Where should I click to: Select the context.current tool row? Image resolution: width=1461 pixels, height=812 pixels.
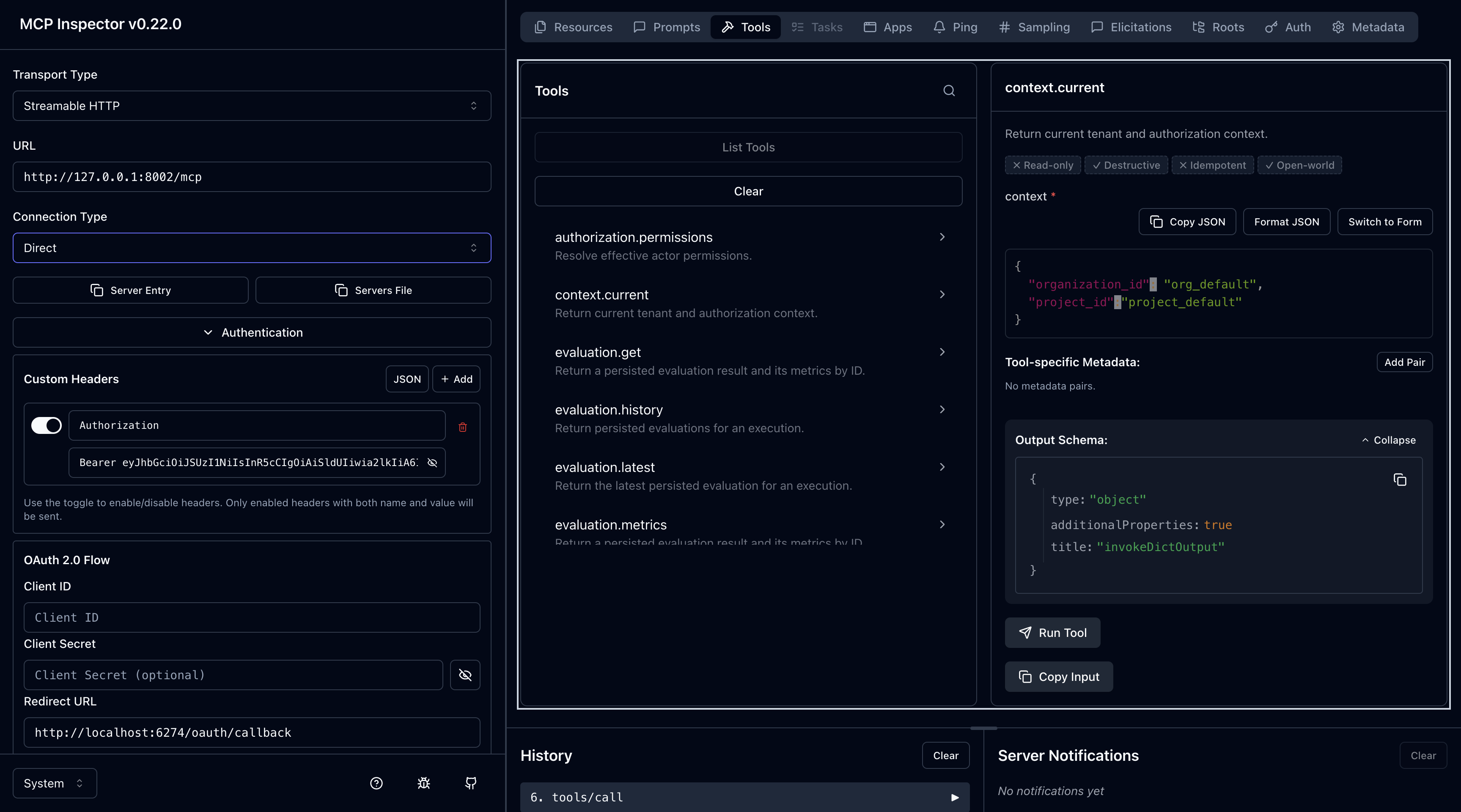pos(749,303)
